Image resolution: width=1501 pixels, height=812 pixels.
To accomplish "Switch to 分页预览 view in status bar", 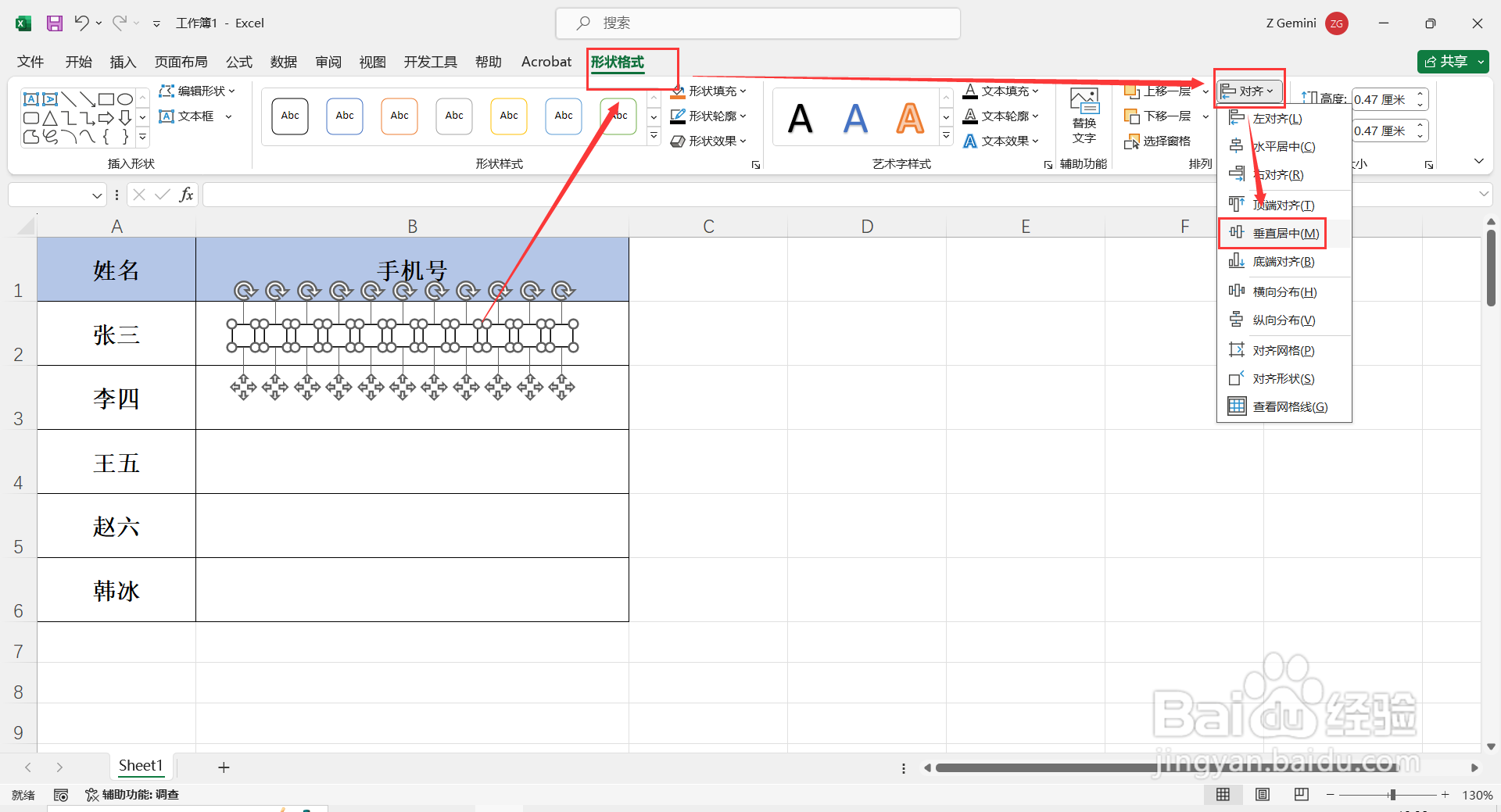I will [1301, 795].
